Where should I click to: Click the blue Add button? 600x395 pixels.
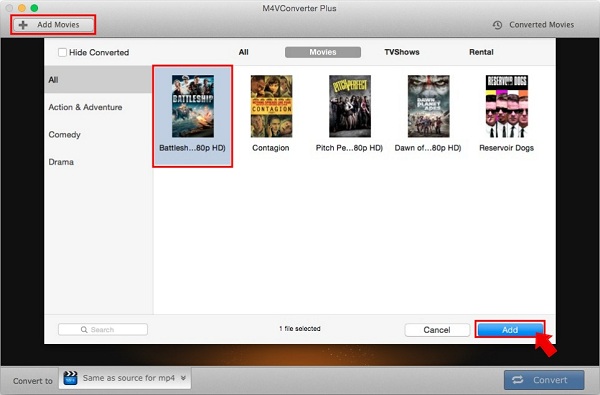tap(510, 330)
